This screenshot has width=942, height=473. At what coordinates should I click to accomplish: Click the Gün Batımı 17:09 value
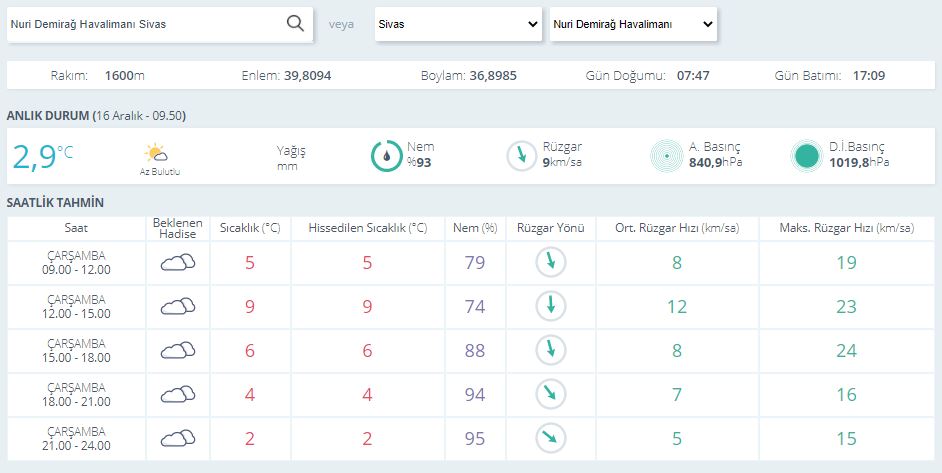coord(868,76)
